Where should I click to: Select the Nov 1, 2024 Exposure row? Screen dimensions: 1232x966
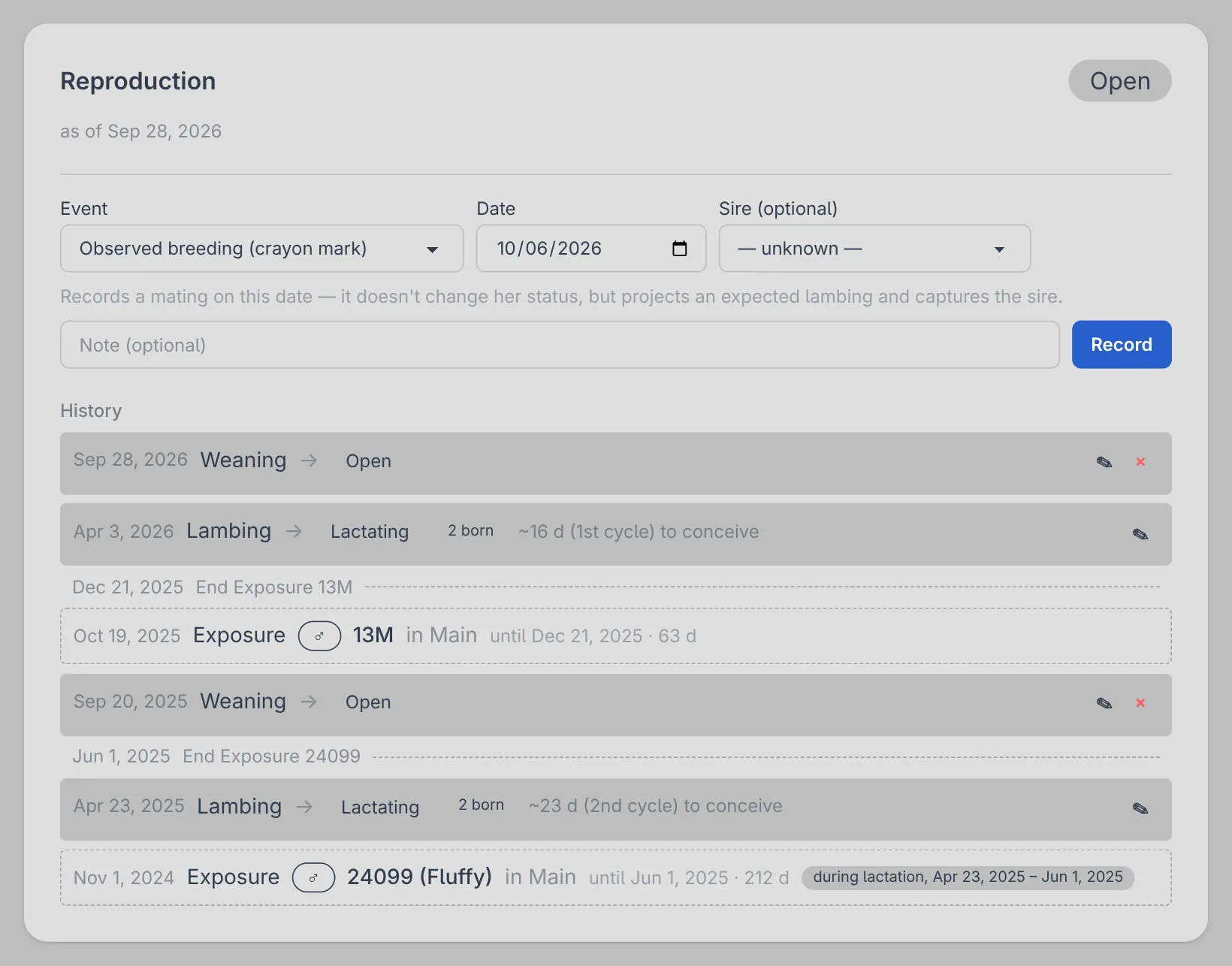[x=616, y=877]
